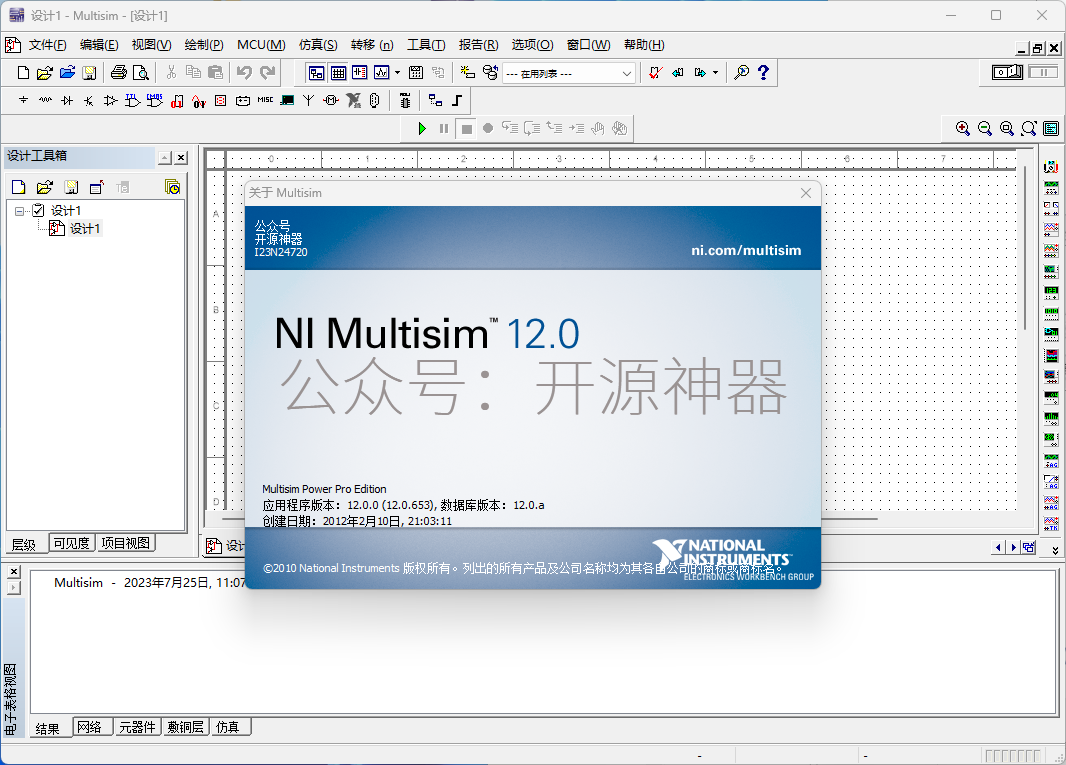Click the Save diskette icon in main toolbar
The image size is (1066, 765).
coord(89,73)
